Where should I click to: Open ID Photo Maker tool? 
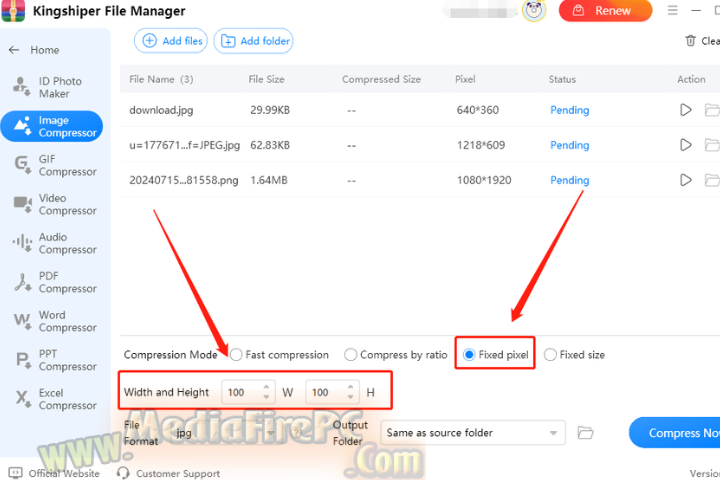click(54, 87)
